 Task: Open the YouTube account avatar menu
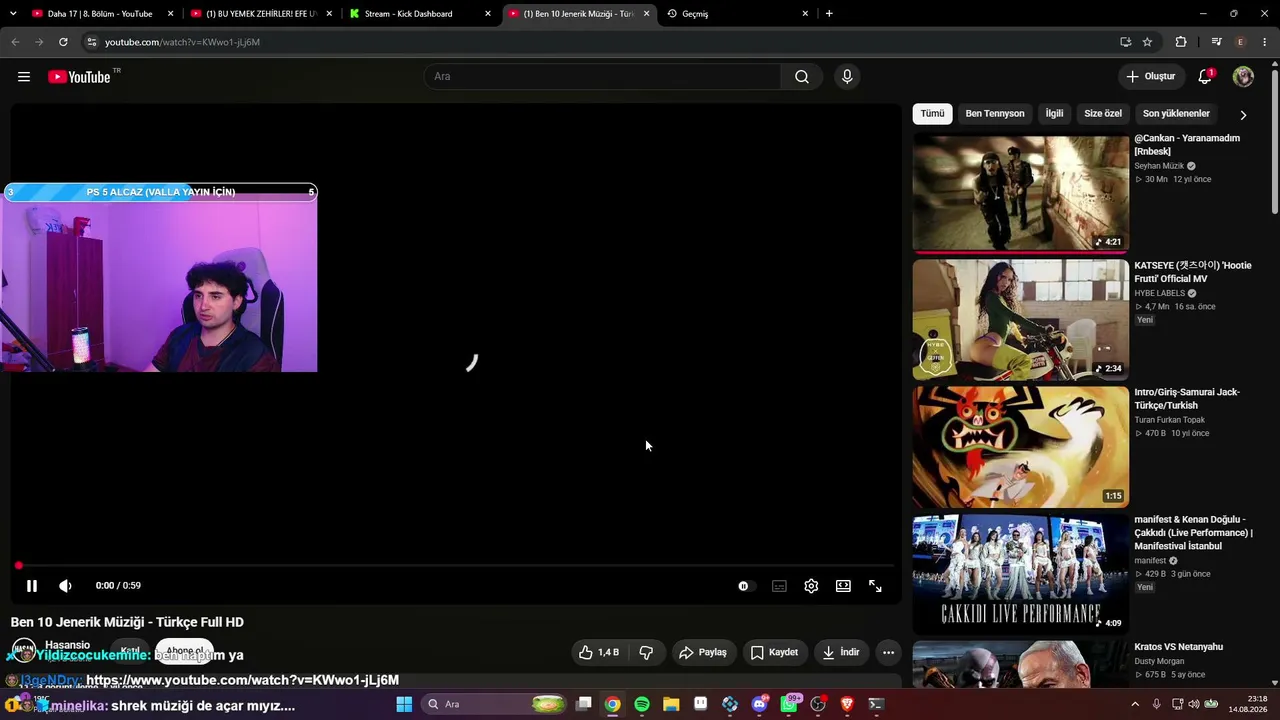click(x=1243, y=77)
